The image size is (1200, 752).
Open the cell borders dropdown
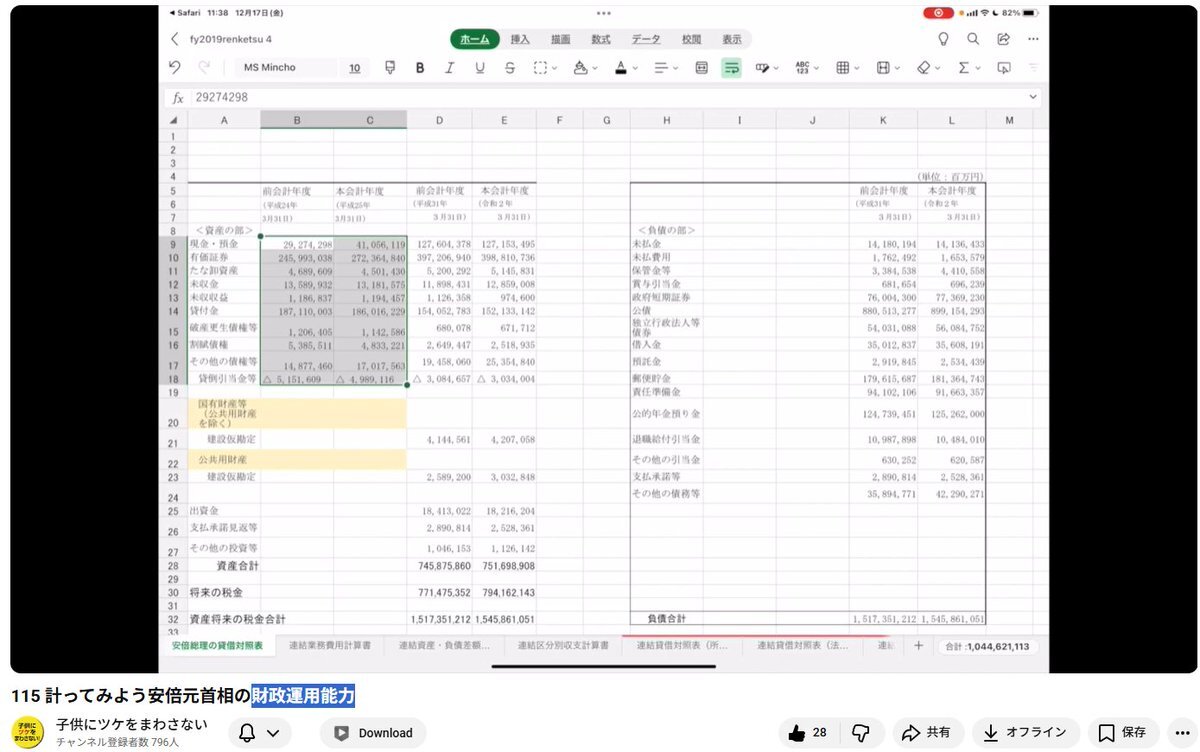pos(847,68)
